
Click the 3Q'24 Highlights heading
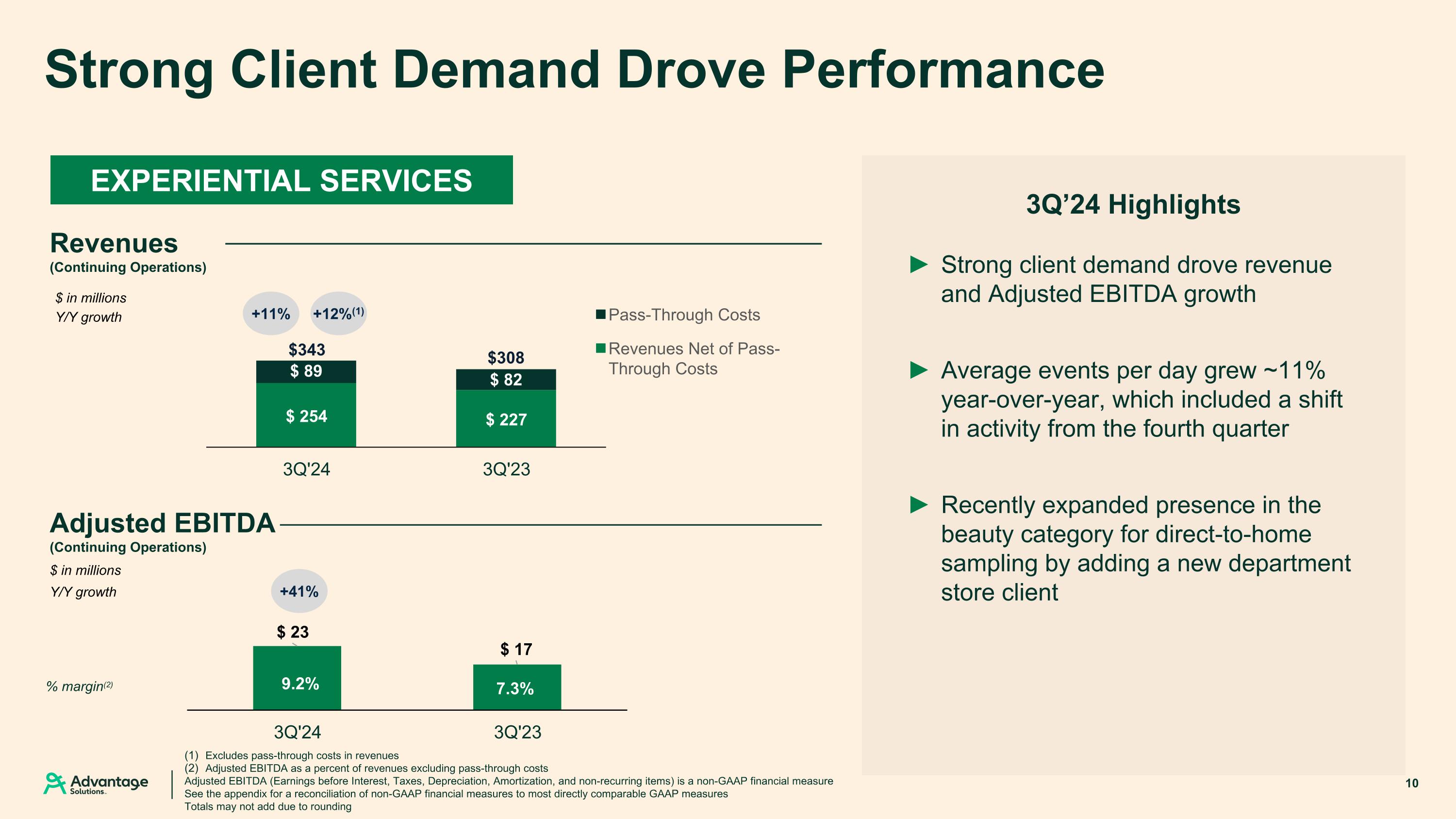pos(1133,204)
